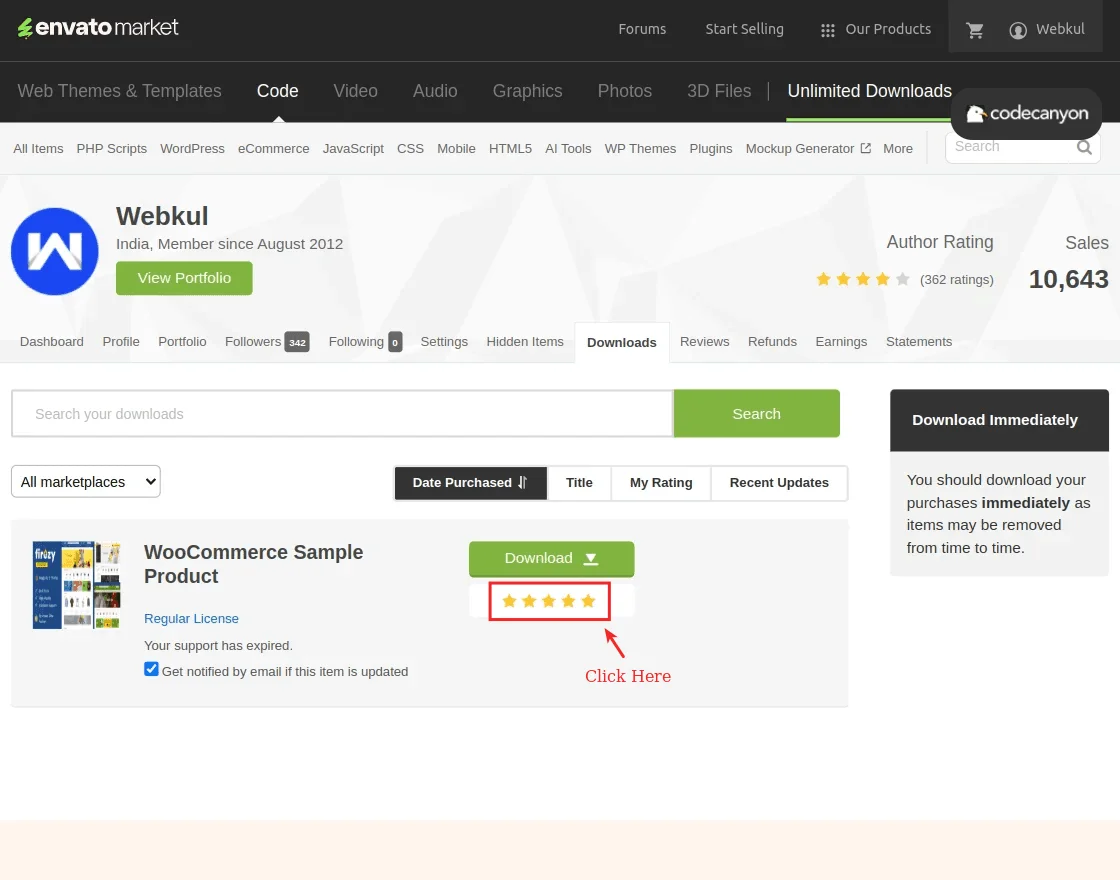Image resolution: width=1120 pixels, height=880 pixels.
Task: Click the Envato Market logo
Action: pyautogui.click(x=97, y=28)
